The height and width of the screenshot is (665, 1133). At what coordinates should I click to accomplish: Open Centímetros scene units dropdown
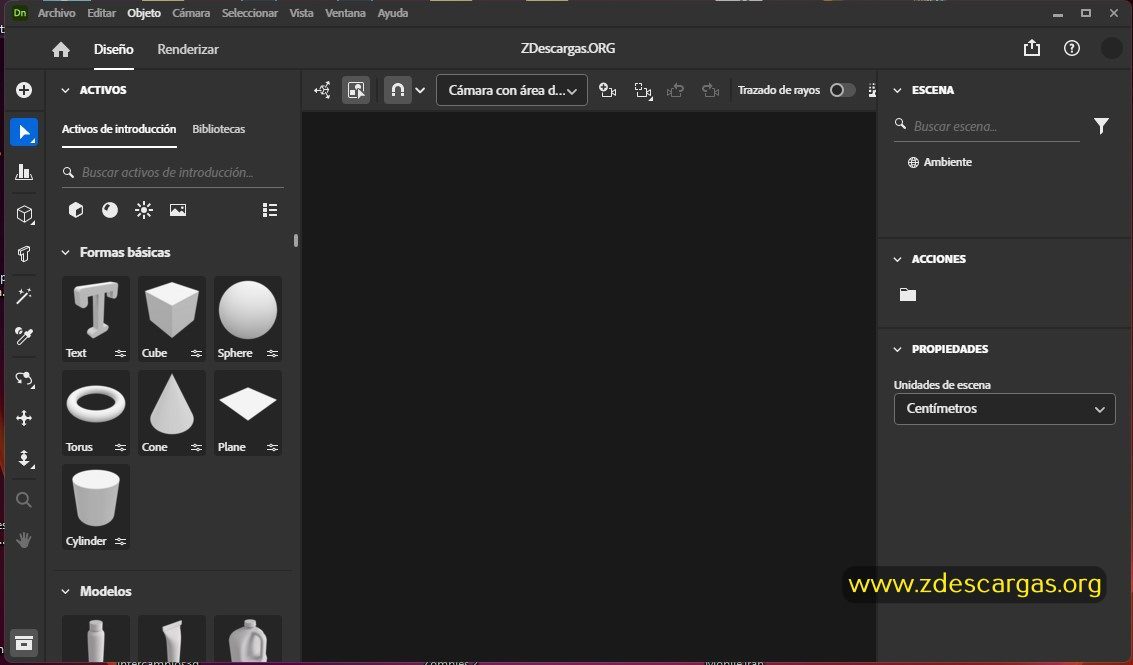point(1004,409)
